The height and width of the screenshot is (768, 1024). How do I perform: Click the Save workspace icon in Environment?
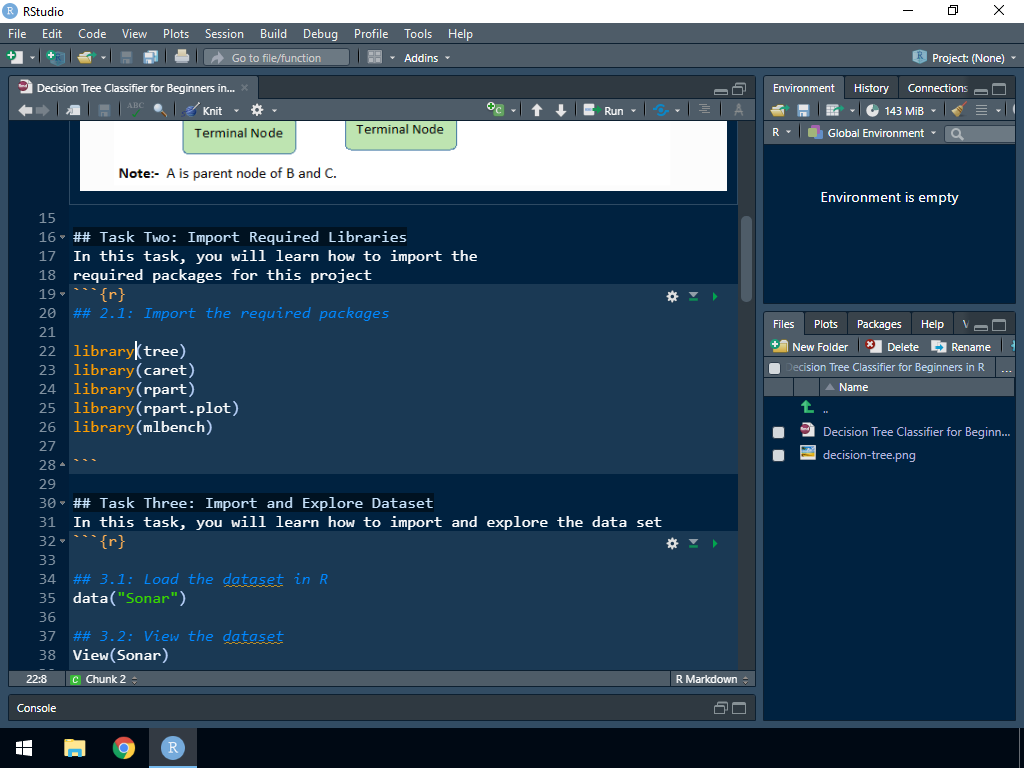(804, 110)
